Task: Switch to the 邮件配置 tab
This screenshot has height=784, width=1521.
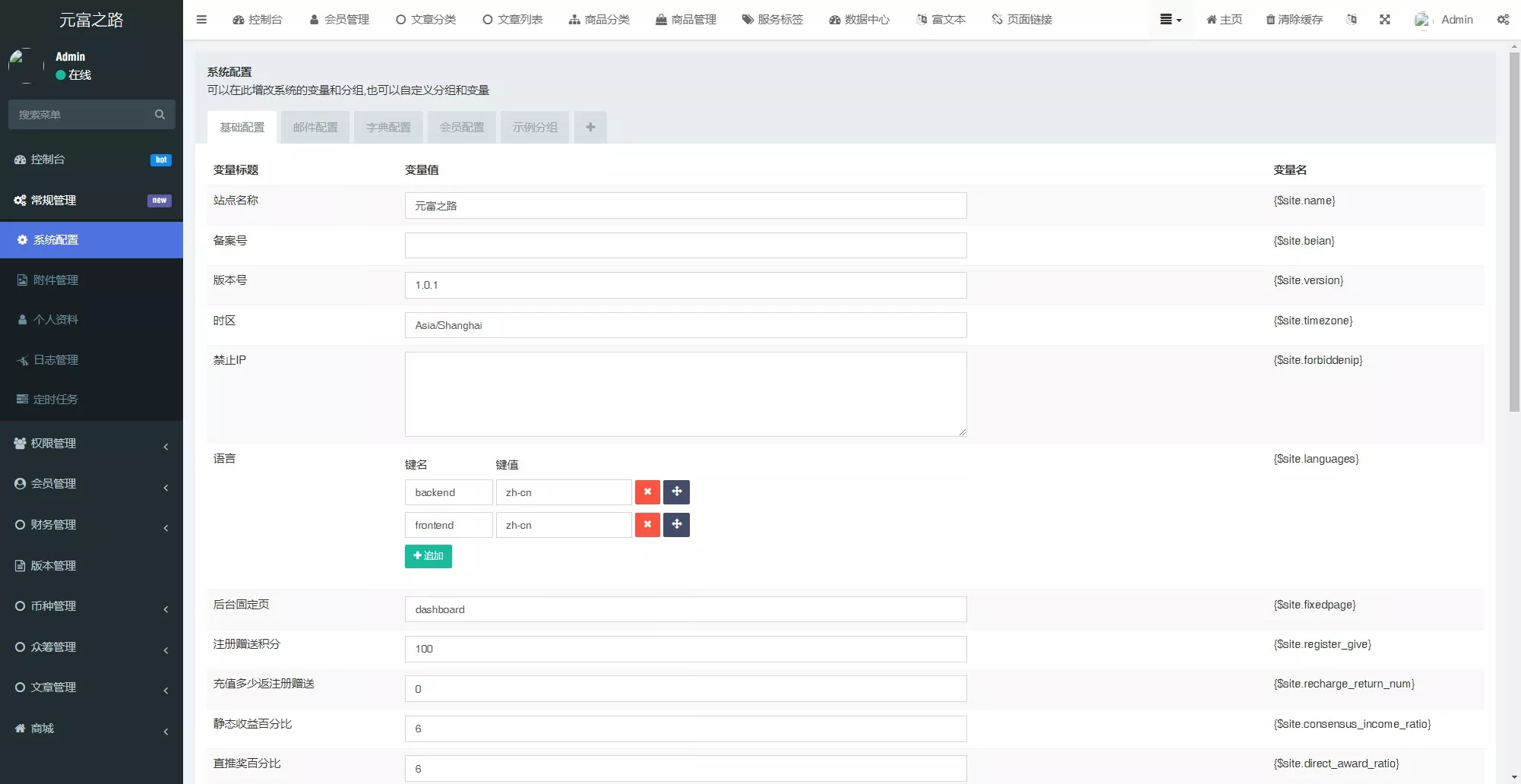Action: coord(315,128)
